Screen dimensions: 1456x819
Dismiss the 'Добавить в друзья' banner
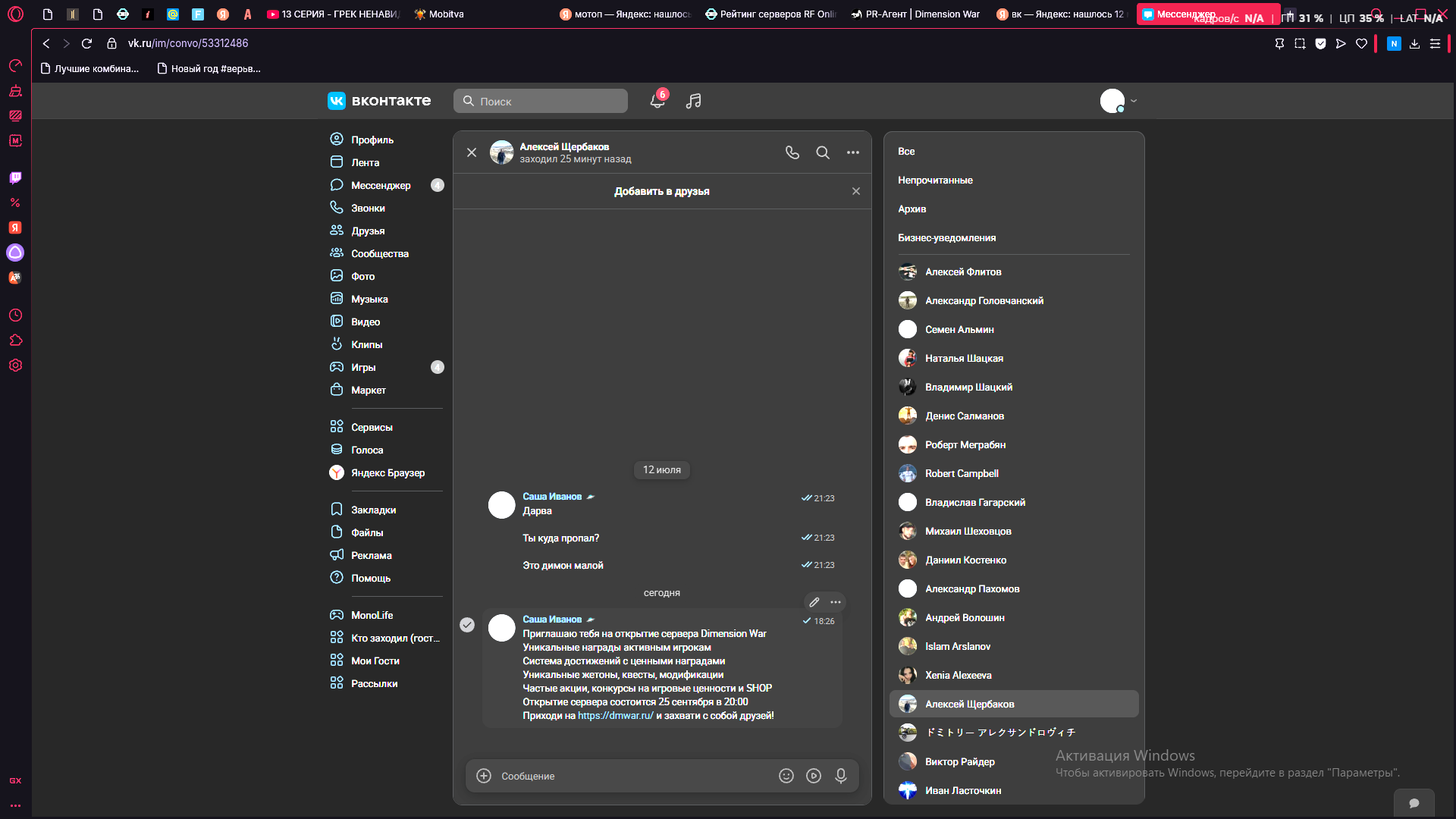(856, 191)
